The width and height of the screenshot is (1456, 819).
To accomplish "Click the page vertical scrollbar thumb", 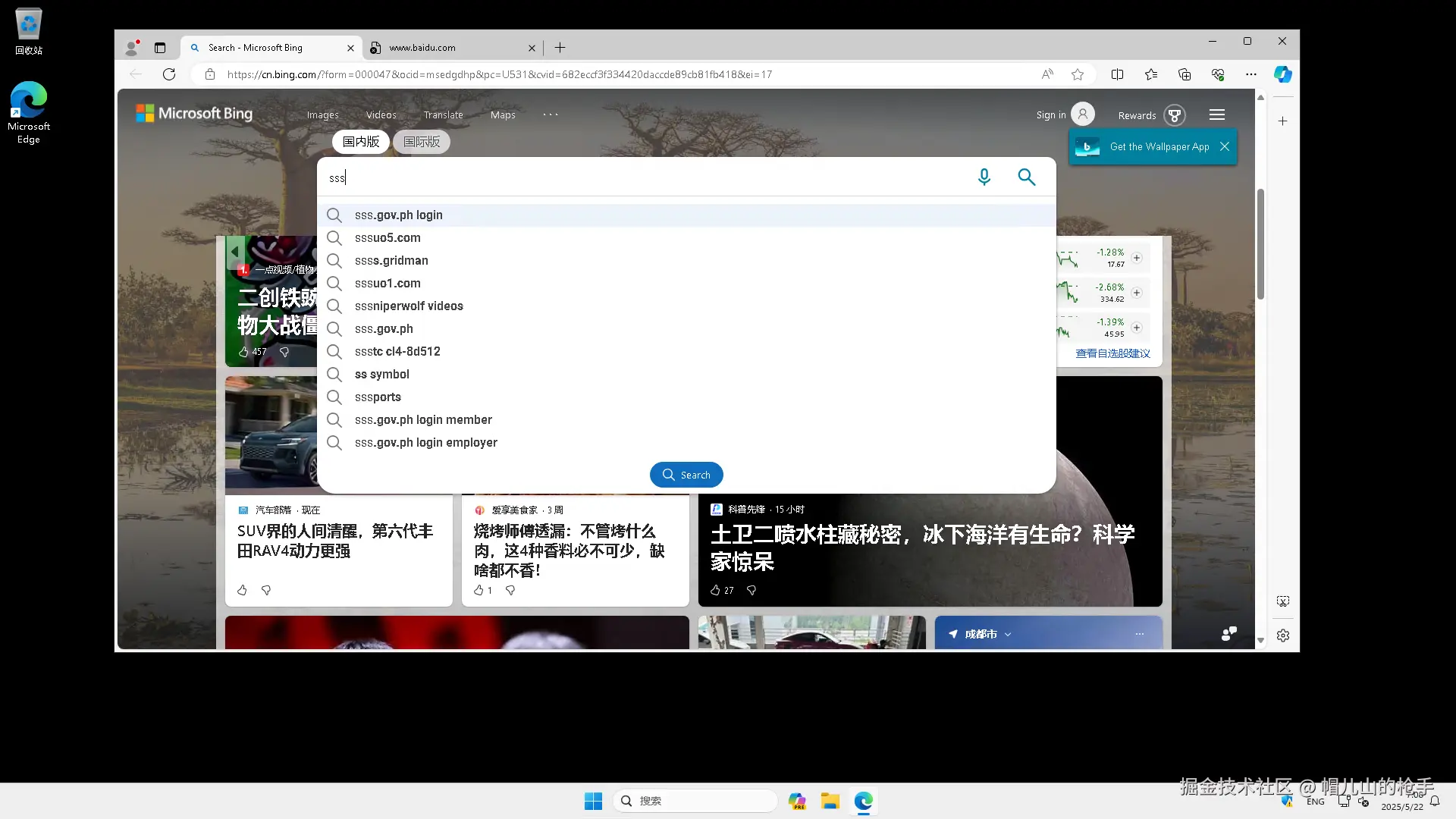I will (1260, 243).
